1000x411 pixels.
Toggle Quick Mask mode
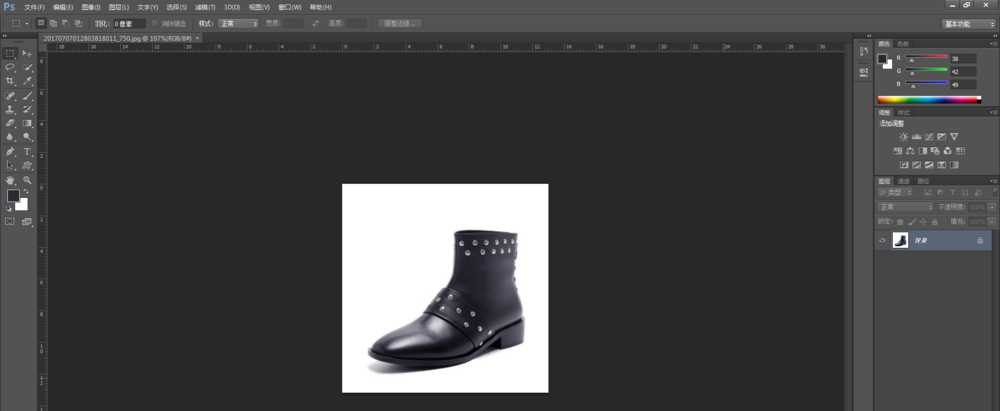click(10, 221)
